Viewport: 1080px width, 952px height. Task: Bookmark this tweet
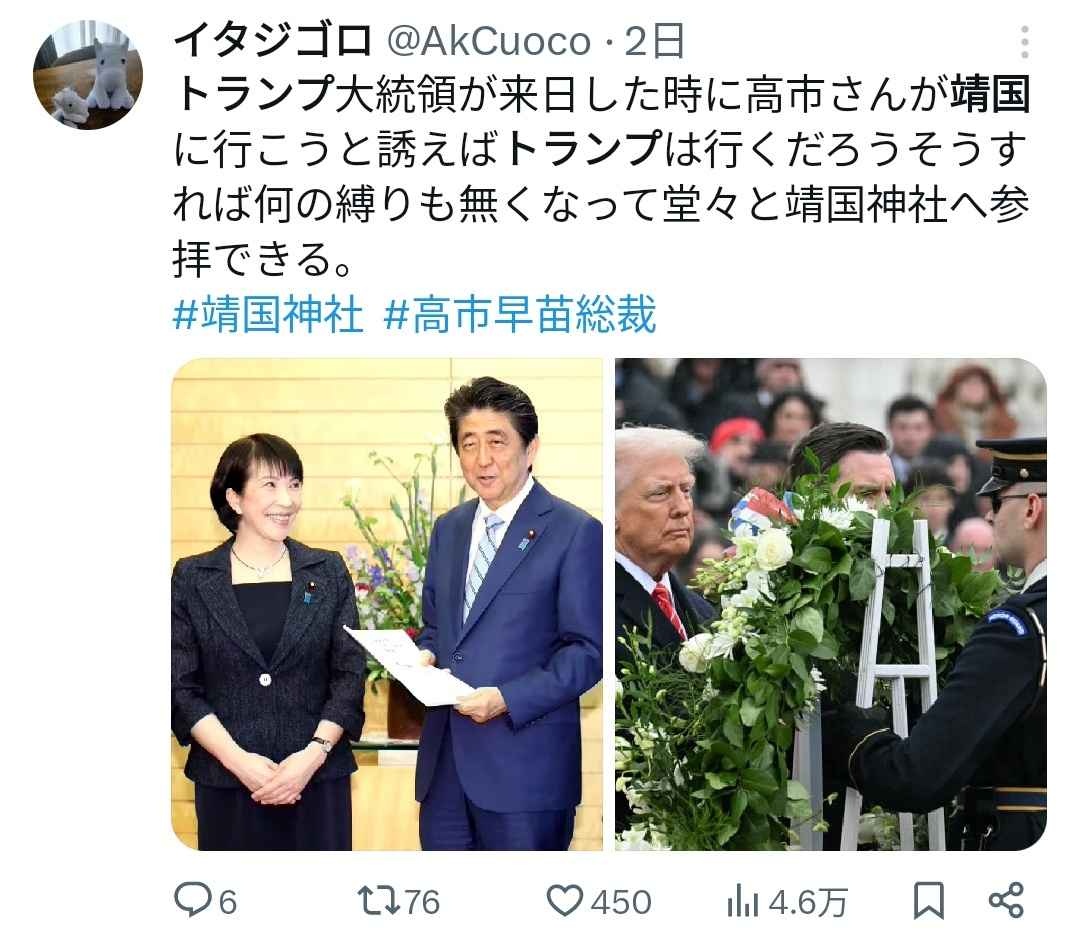pos(928,901)
